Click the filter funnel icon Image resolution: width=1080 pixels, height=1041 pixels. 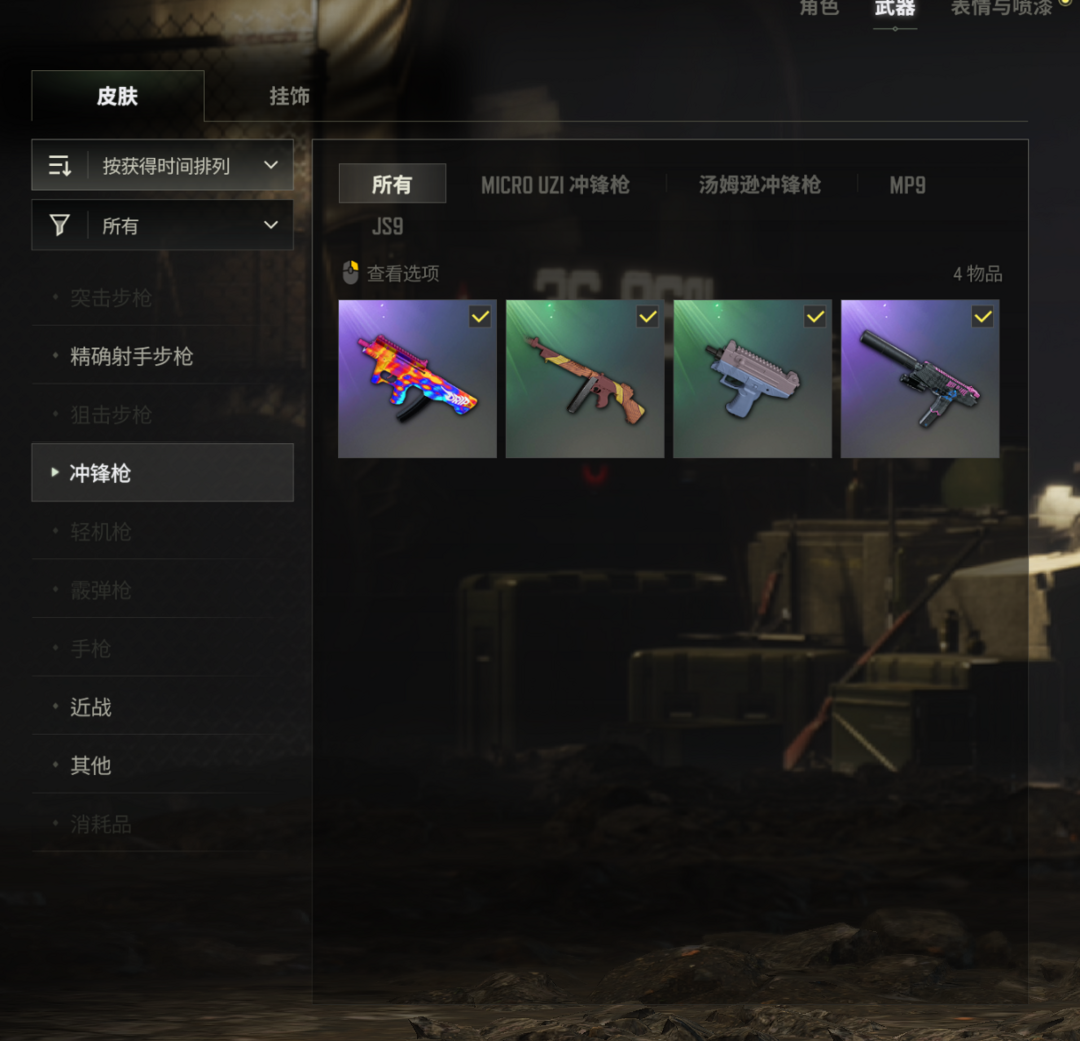tap(60, 225)
